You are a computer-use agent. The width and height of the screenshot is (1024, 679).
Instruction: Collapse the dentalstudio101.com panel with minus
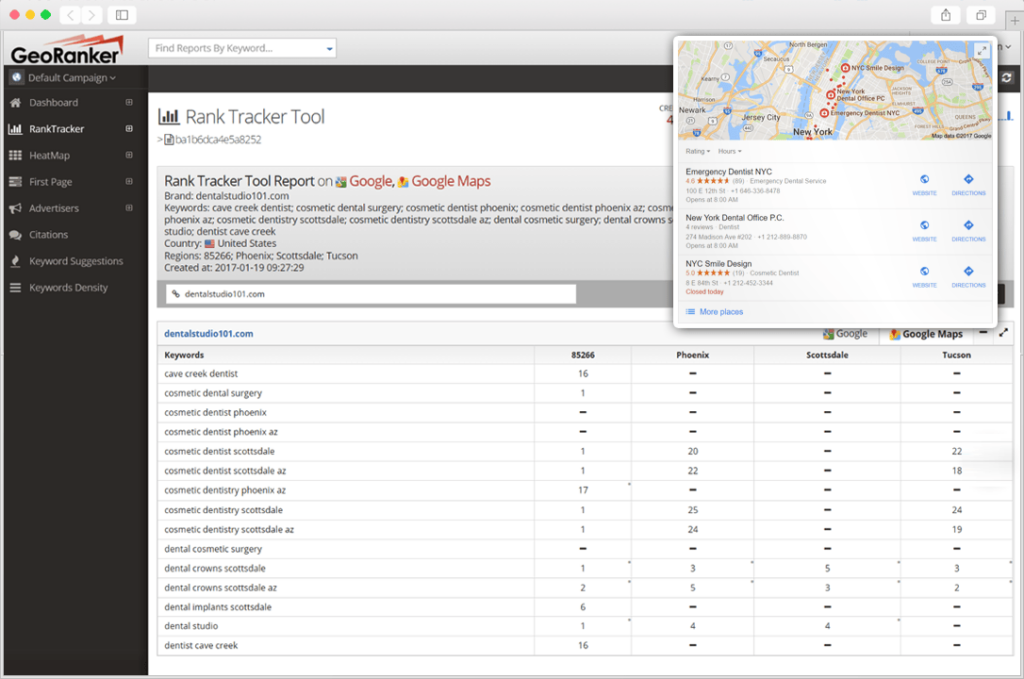click(x=983, y=333)
